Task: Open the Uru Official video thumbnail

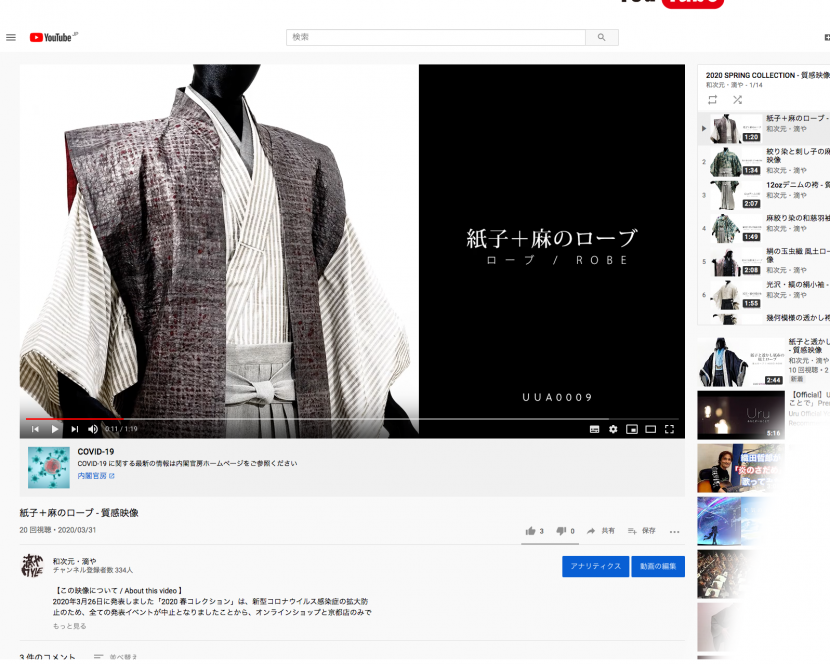Action: (741, 415)
